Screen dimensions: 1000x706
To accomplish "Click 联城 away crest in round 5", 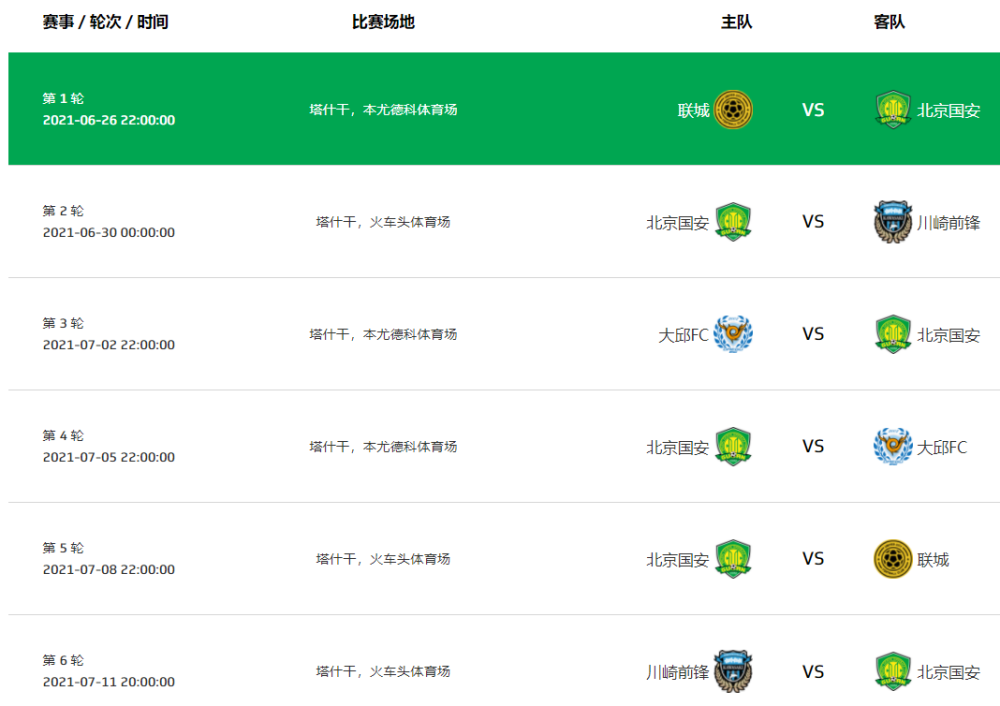I will [x=892, y=559].
